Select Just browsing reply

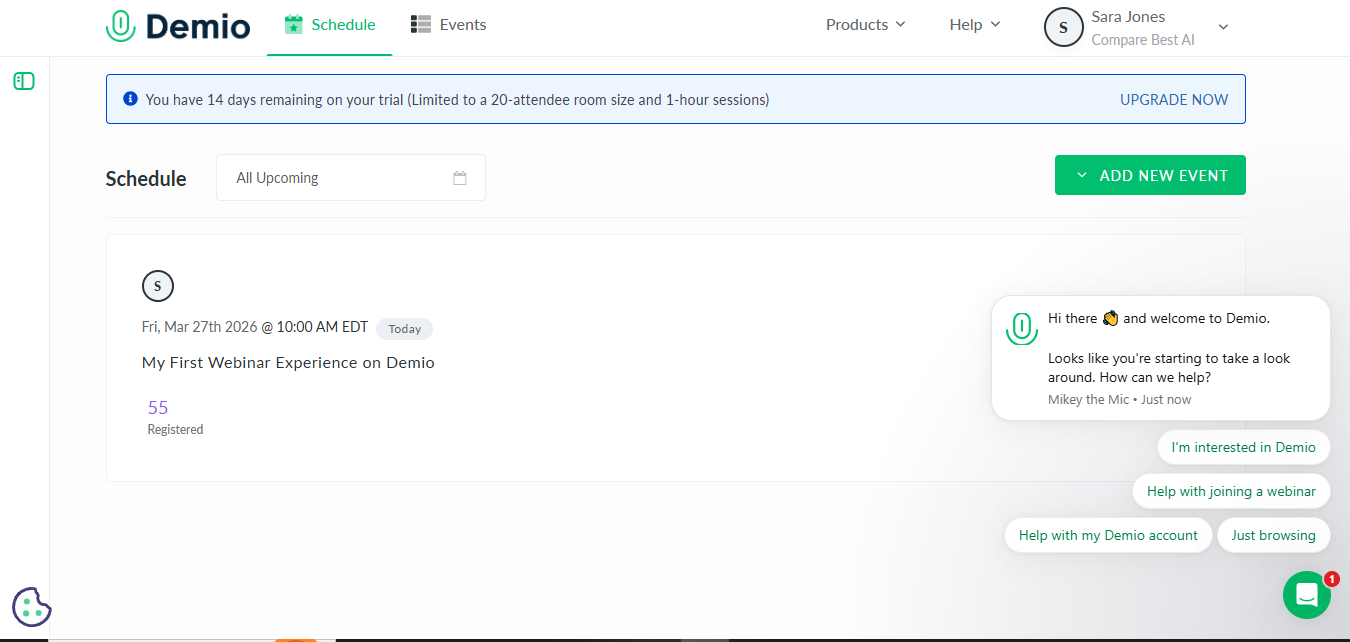point(1273,535)
